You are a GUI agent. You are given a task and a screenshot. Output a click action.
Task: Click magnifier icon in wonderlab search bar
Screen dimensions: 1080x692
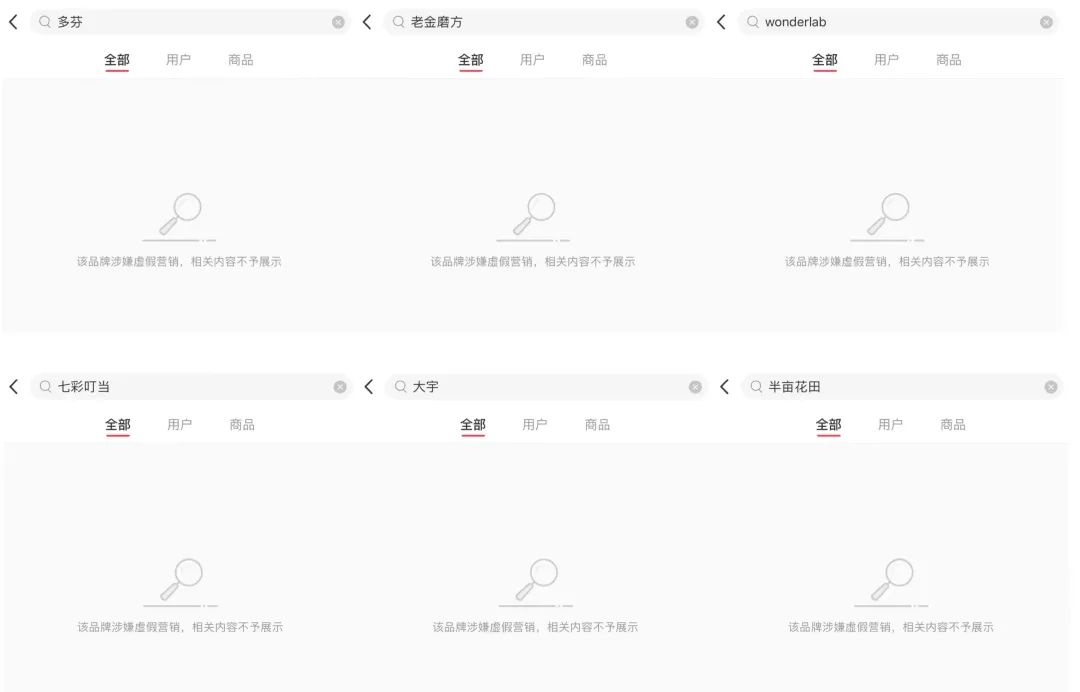pos(753,22)
